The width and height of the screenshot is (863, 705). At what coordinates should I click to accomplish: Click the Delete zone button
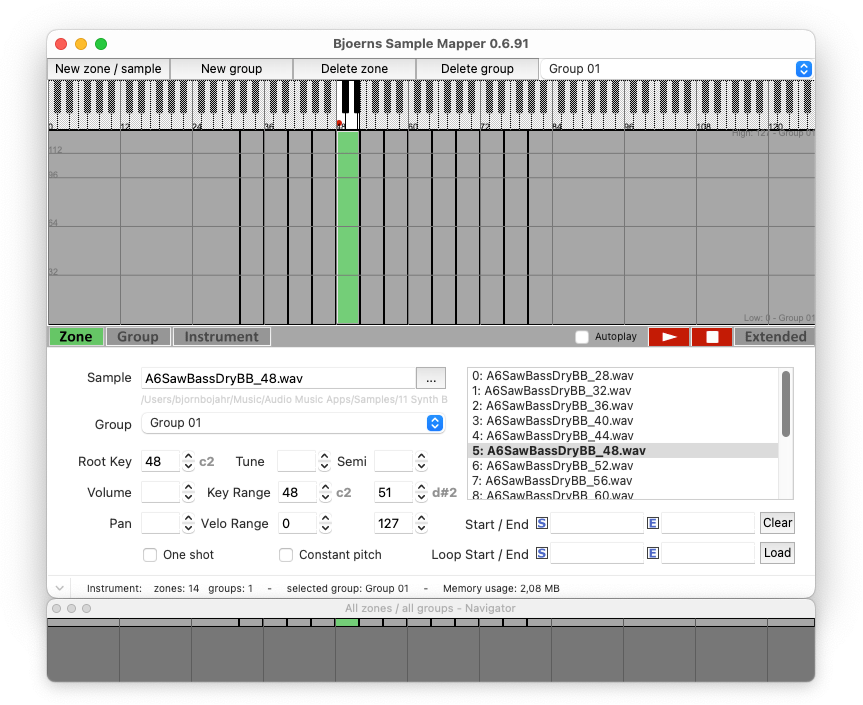pyautogui.click(x=354, y=69)
